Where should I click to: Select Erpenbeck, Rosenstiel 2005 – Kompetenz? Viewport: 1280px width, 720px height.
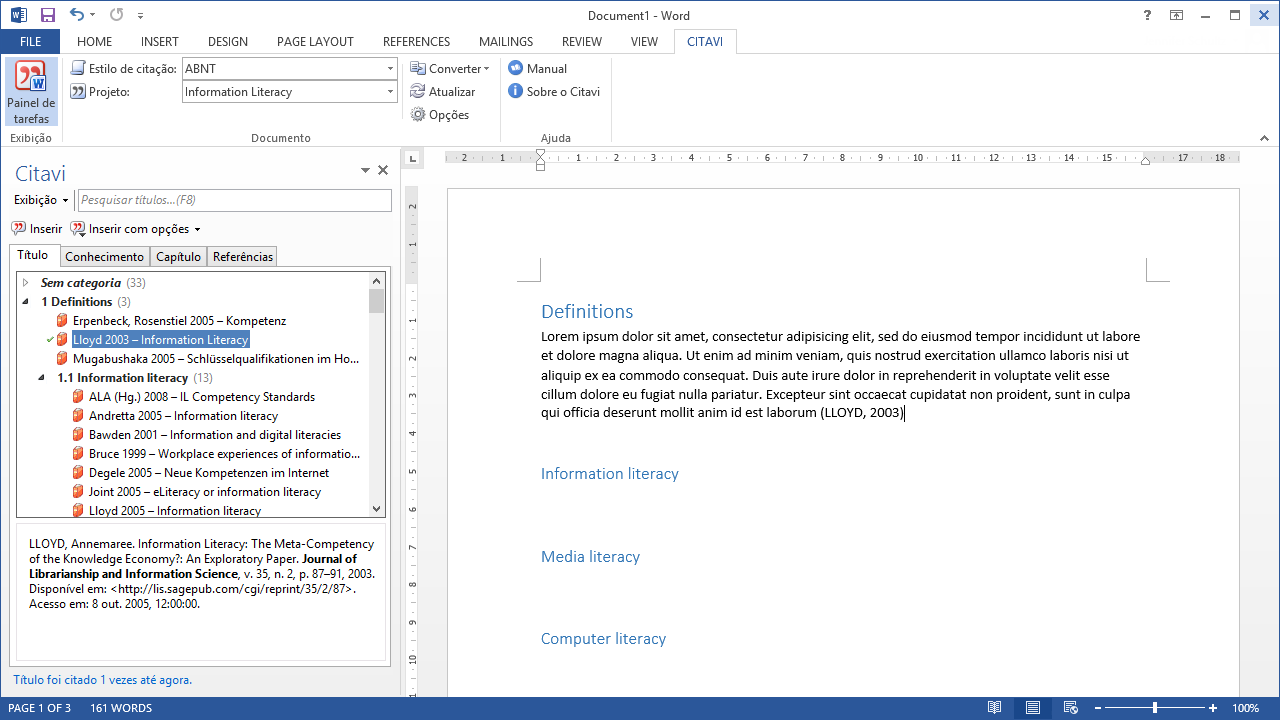tap(179, 321)
